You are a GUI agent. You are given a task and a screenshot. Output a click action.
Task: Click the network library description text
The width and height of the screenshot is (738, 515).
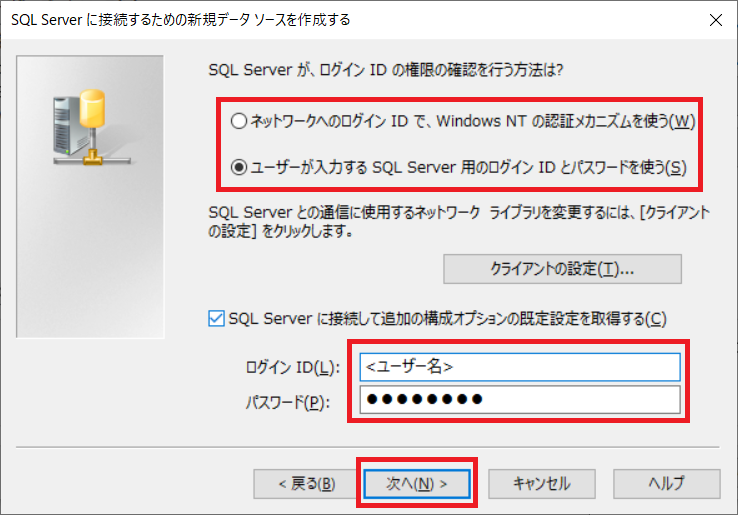point(459,221)
